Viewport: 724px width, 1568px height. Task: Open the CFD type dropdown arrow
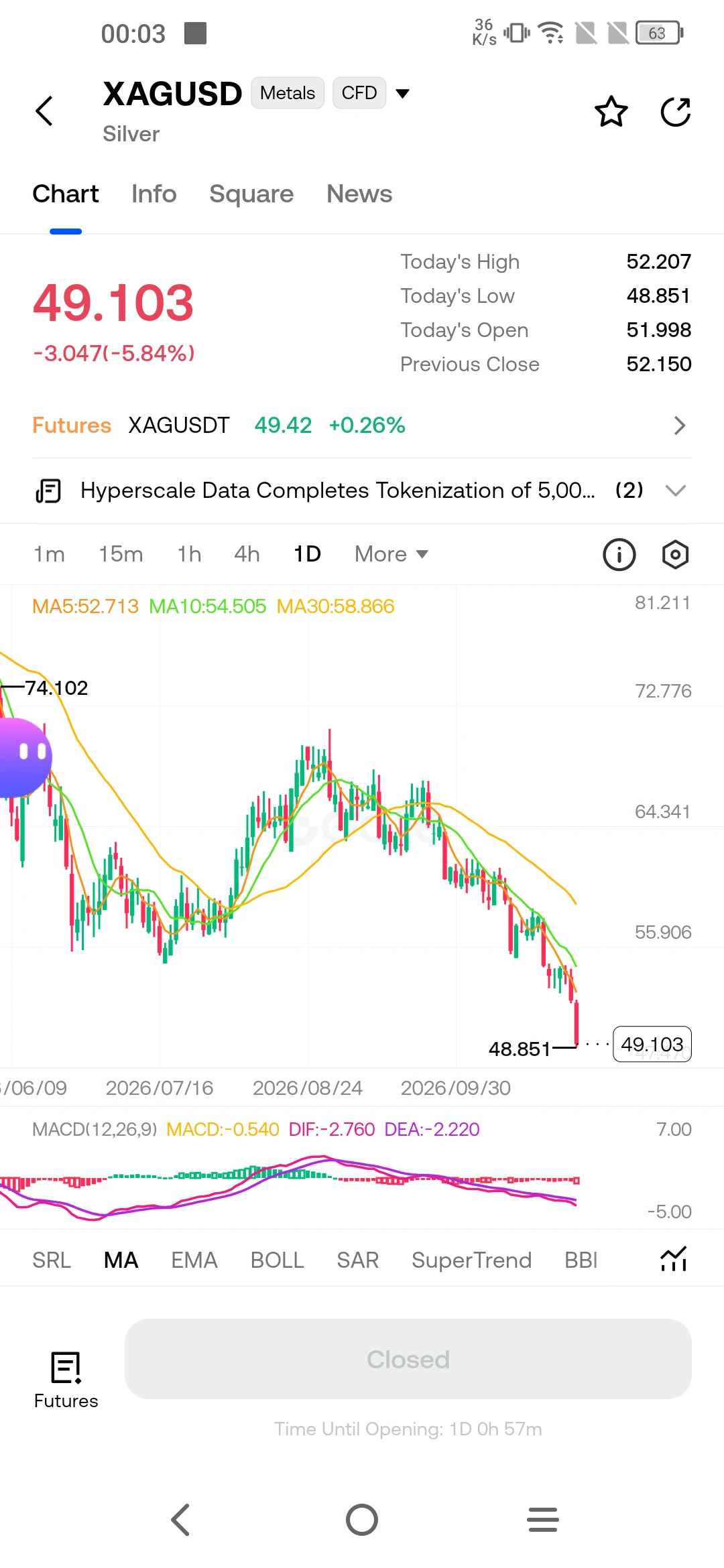click(x=402, y=93)
